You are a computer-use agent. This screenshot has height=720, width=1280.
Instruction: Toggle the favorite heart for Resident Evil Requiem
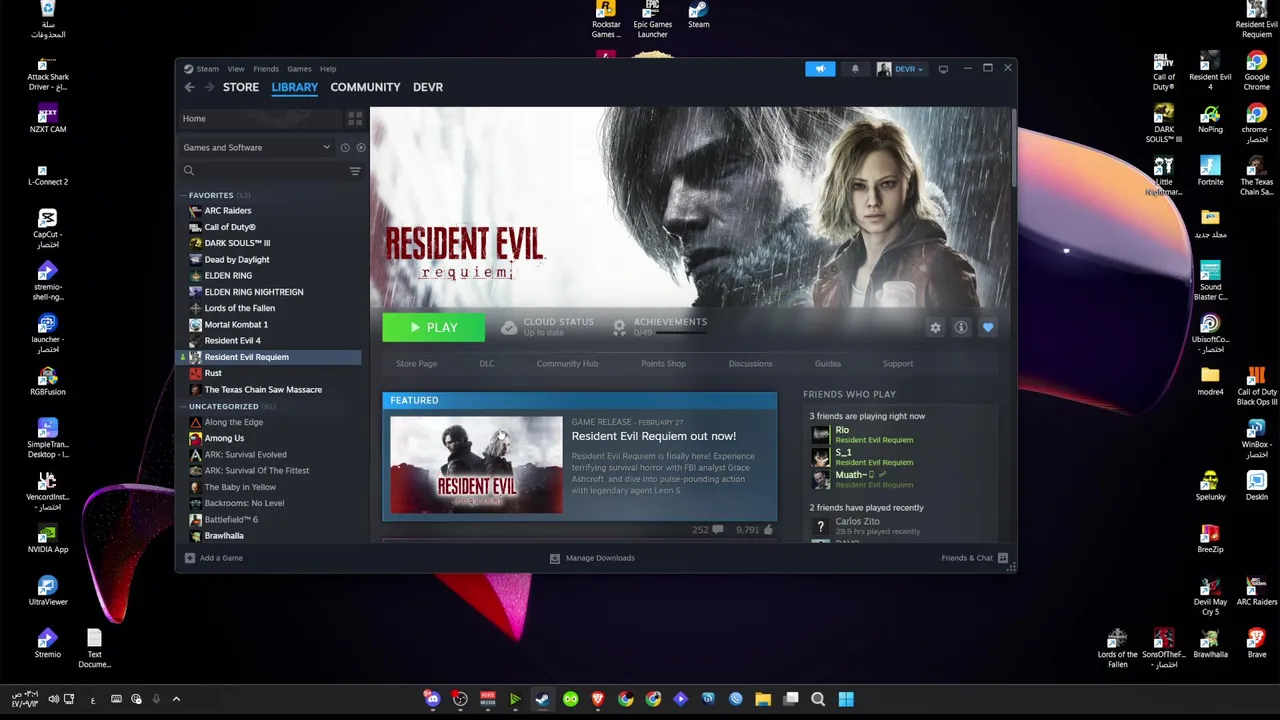[988, 328]
